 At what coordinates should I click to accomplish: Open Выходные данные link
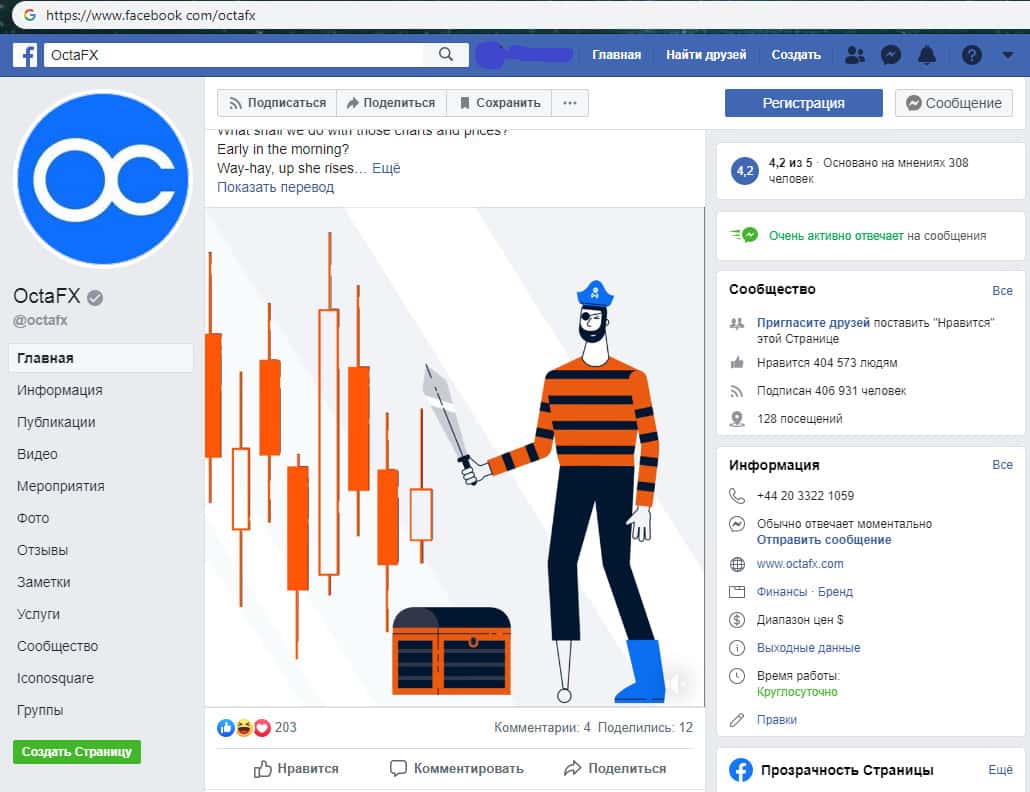809,648
